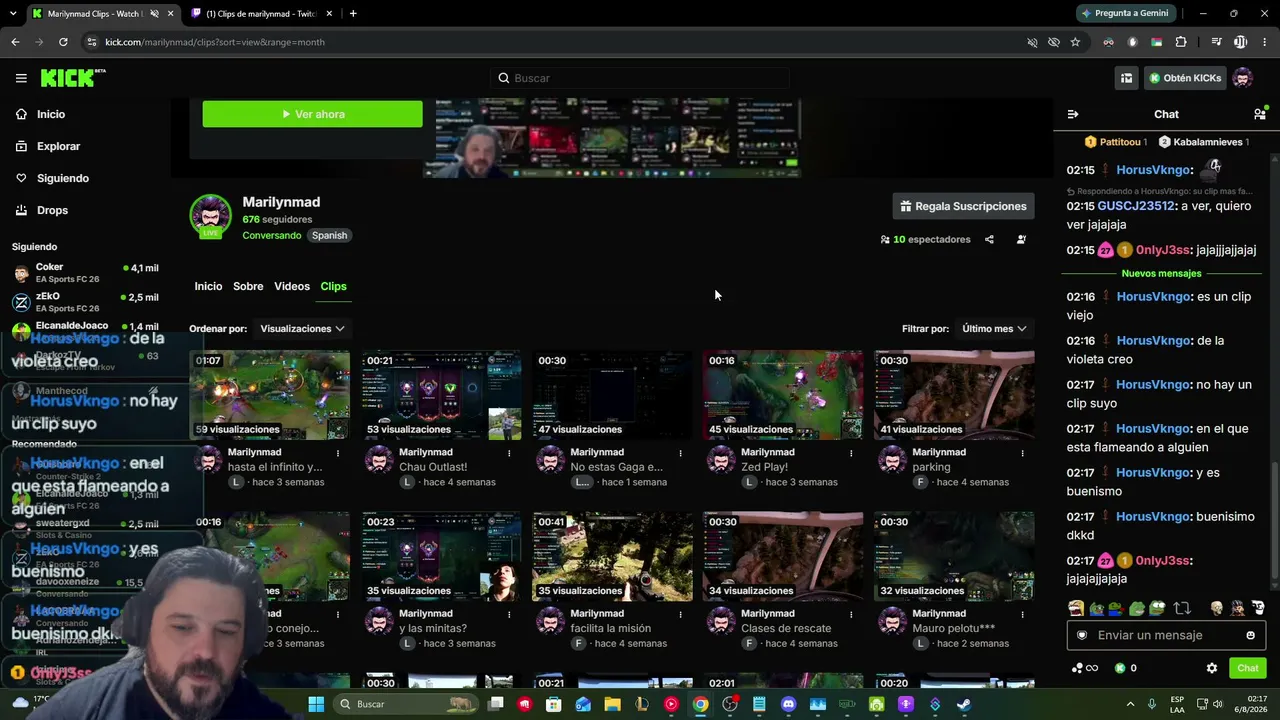Viewport: 1280px width, 720px height.
Task: Go to Explorar in the sidebar
Action: click(58, 146)
